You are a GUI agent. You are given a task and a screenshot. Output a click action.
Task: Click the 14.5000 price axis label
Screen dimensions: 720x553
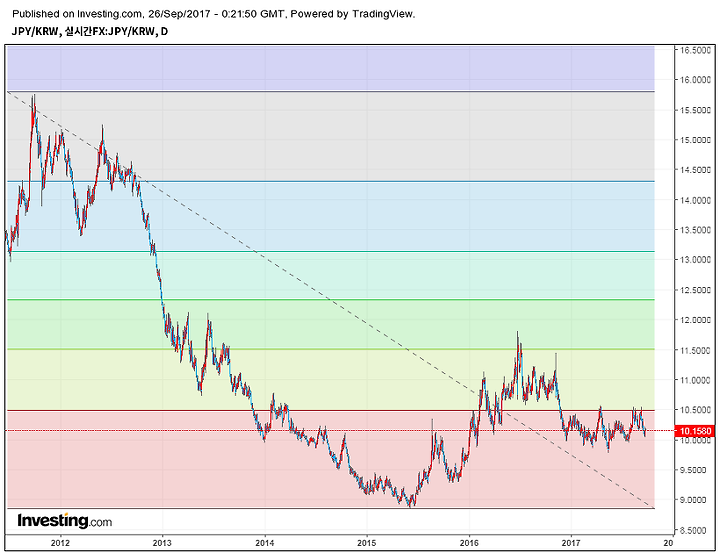696,170
